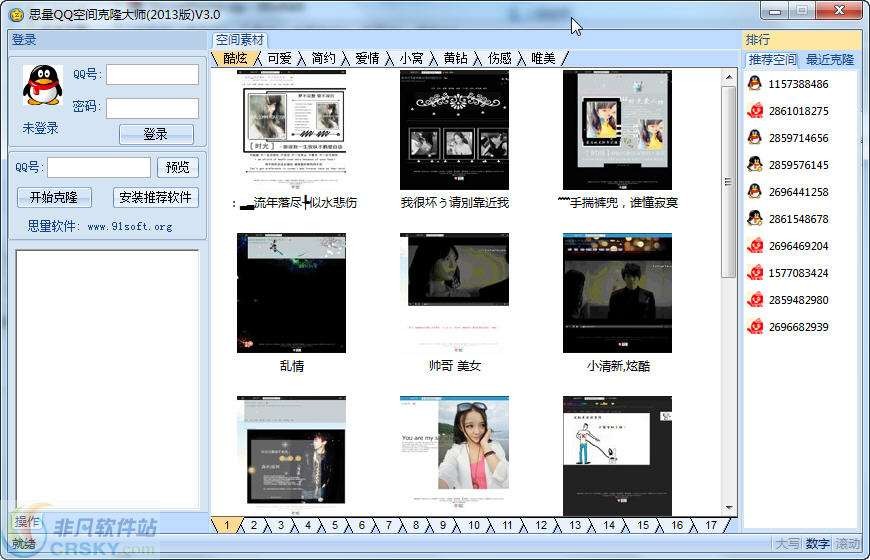Select QQ number 2696441258 in ranking
The width and height of the screenshot is (870, 560).
tap(798, 192)
